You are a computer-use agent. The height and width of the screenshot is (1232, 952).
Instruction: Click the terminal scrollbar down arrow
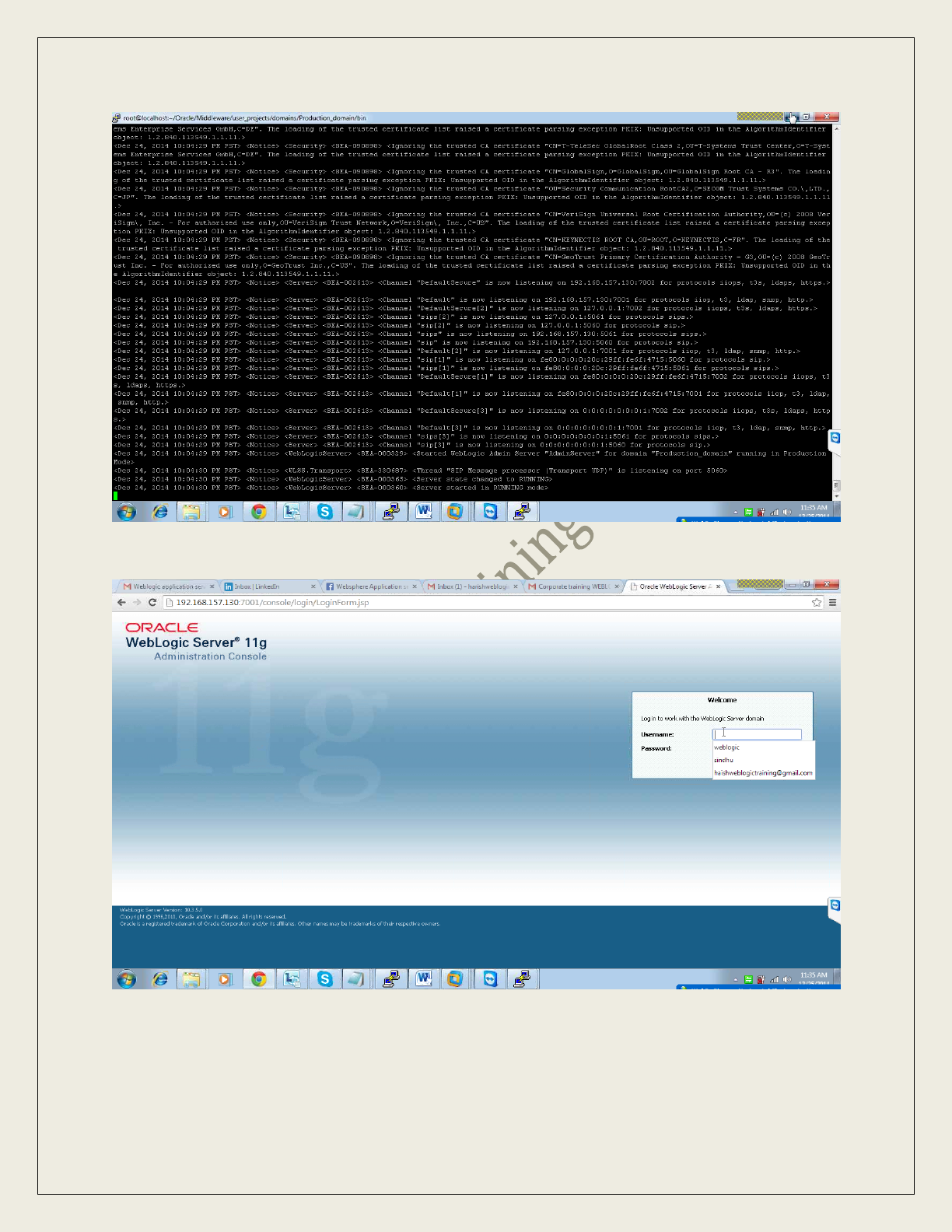(836, 495)
